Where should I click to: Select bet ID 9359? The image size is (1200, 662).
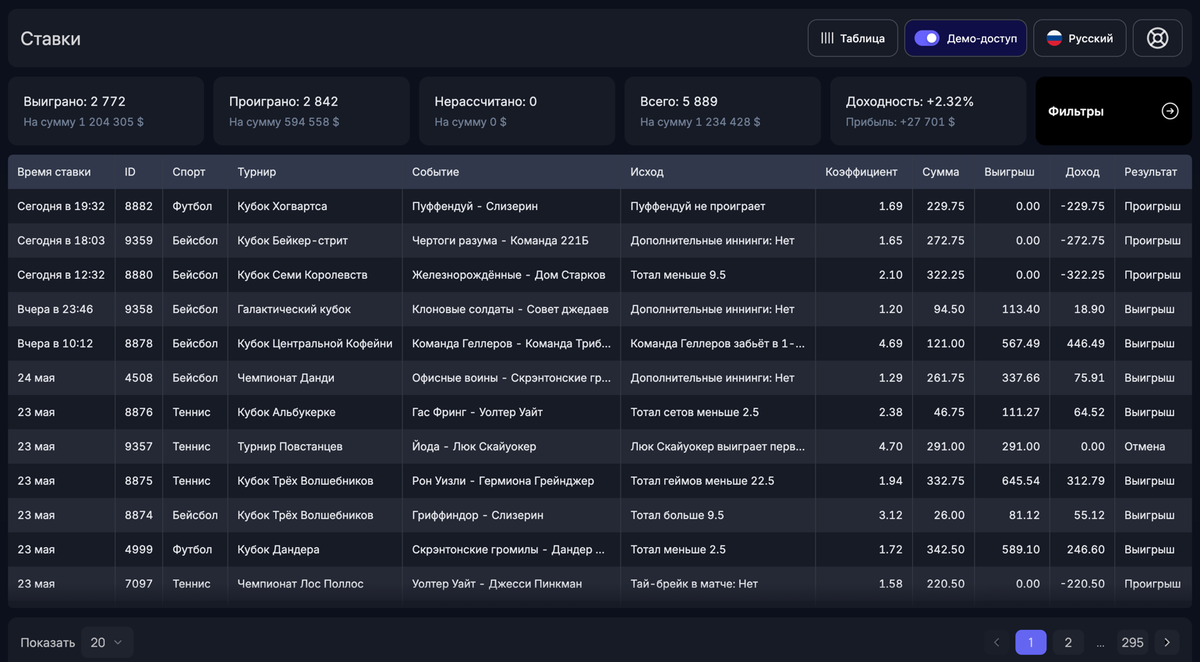tap(139, 240)
